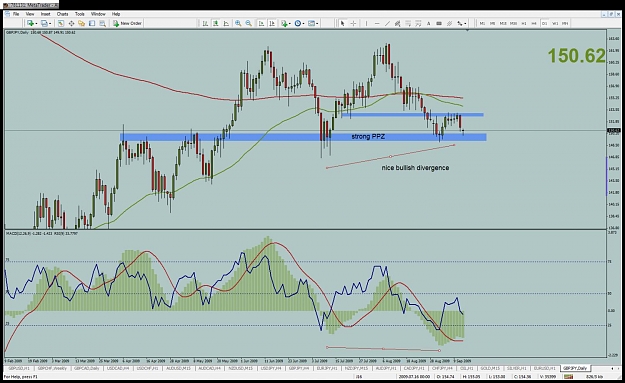Viewport: 625px width, 383px height.
Task: Switch to the USDCAD,H4 chart tab
Action: [x=118, y=368]
